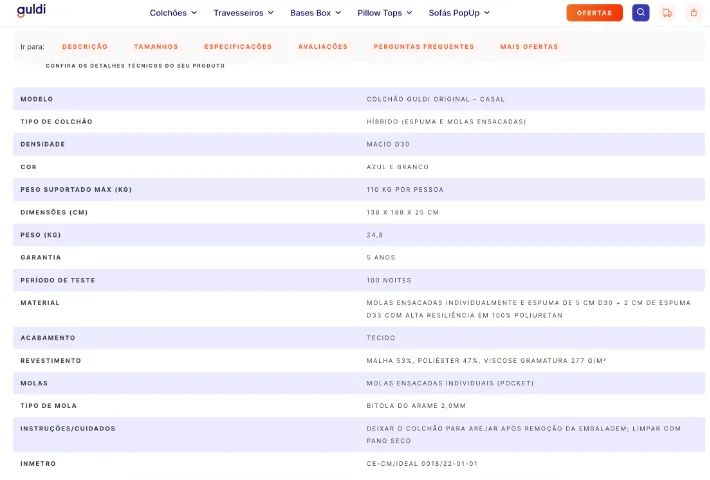Viewport: 710px width, 480px height.
Task: Select the Inmetro certification code text
Action: 422,463
